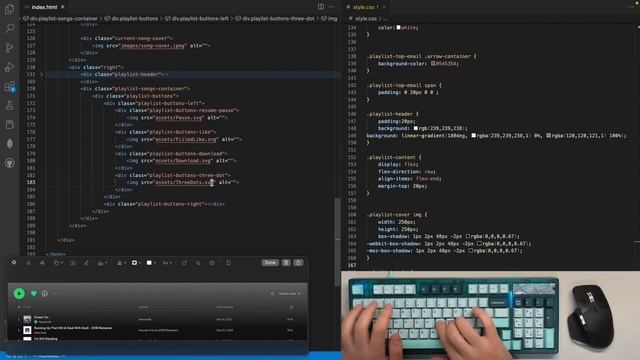The image size is (640, 360).
Task: Open the Run and Debug view
Action: (9, 67)
